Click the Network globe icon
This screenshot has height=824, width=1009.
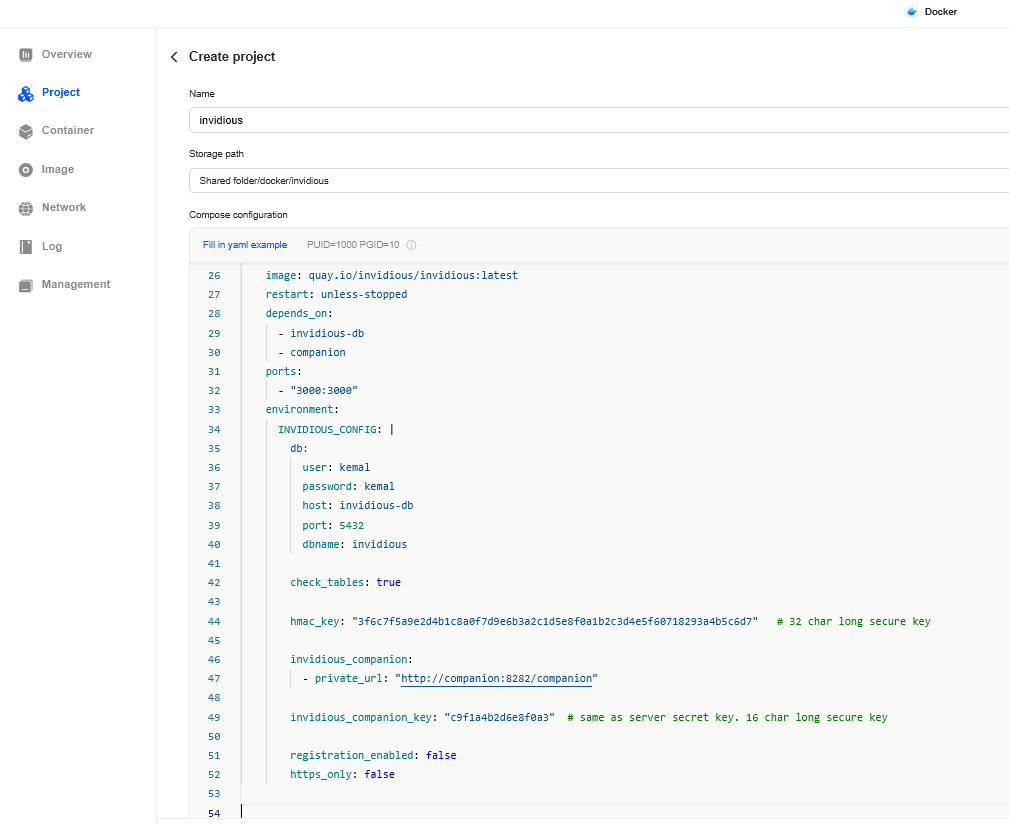tap(26, 208)
